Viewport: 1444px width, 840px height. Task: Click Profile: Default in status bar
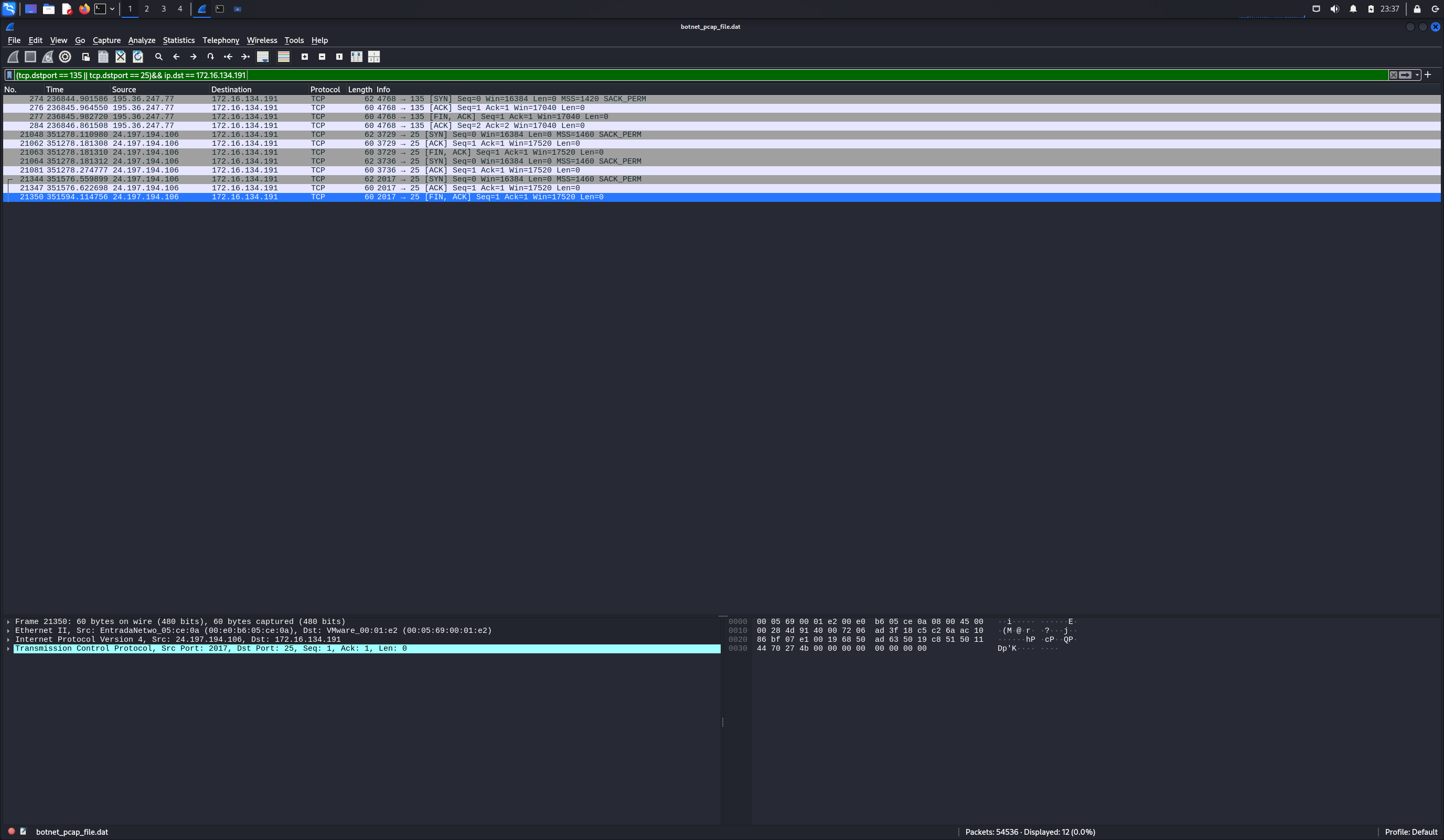pyautogui.click(x=1411, y=832)
